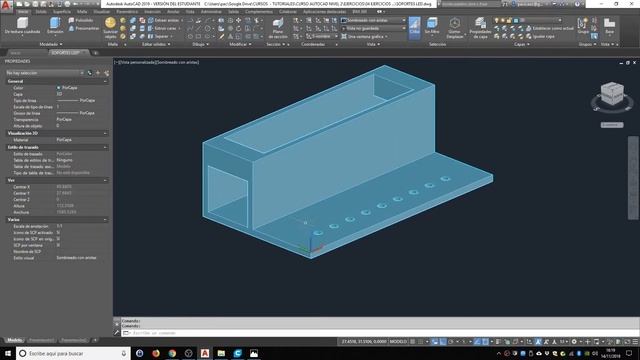Click the quick select icon in Propiedades
This screenshot has height=360, width=640.
pos(107,73)
